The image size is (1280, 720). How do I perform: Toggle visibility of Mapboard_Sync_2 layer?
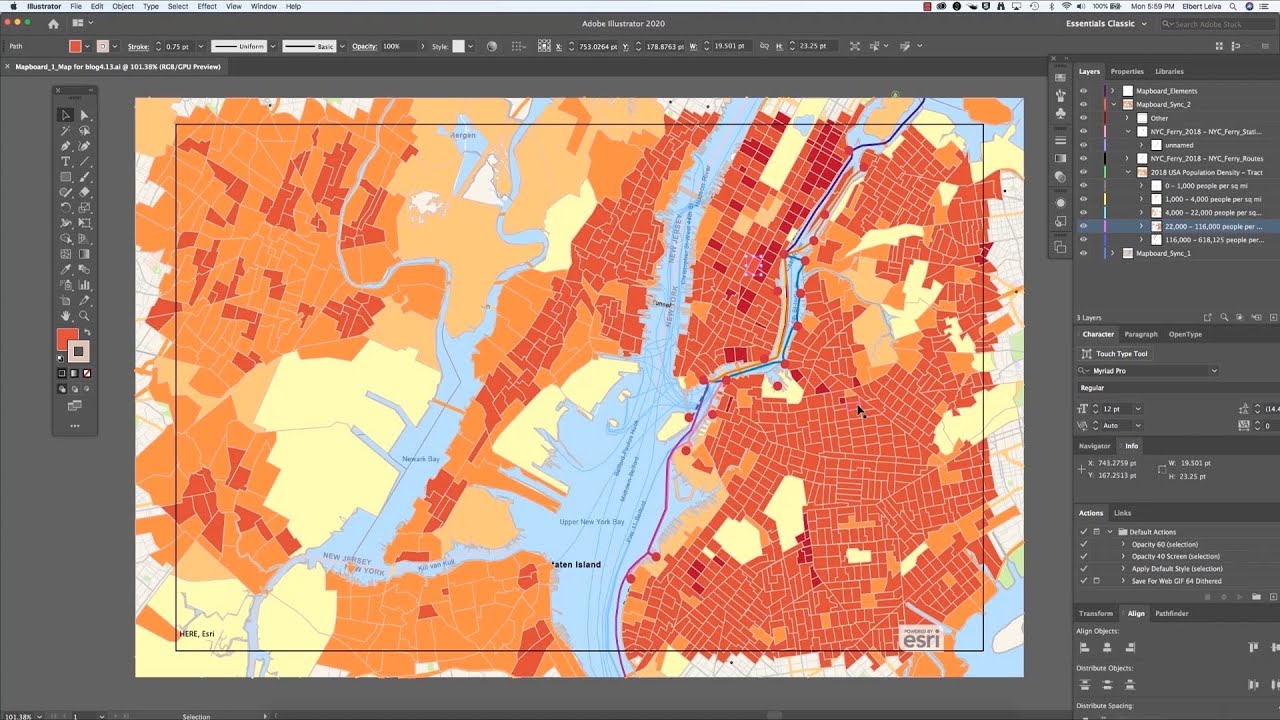click(x=1083, y=104)
